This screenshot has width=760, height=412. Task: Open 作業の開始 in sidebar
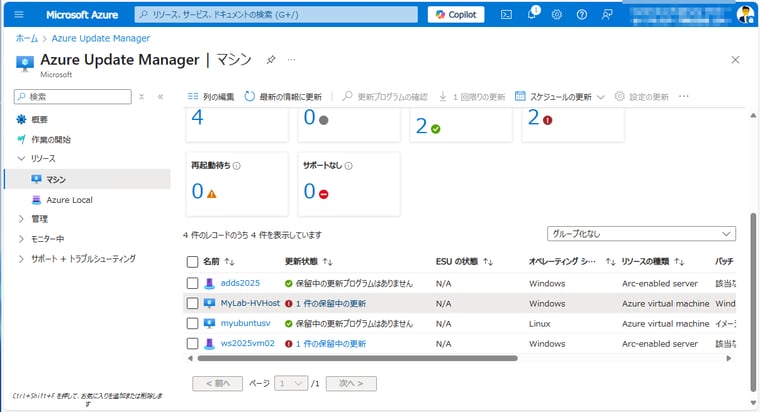tap(51, 140)
